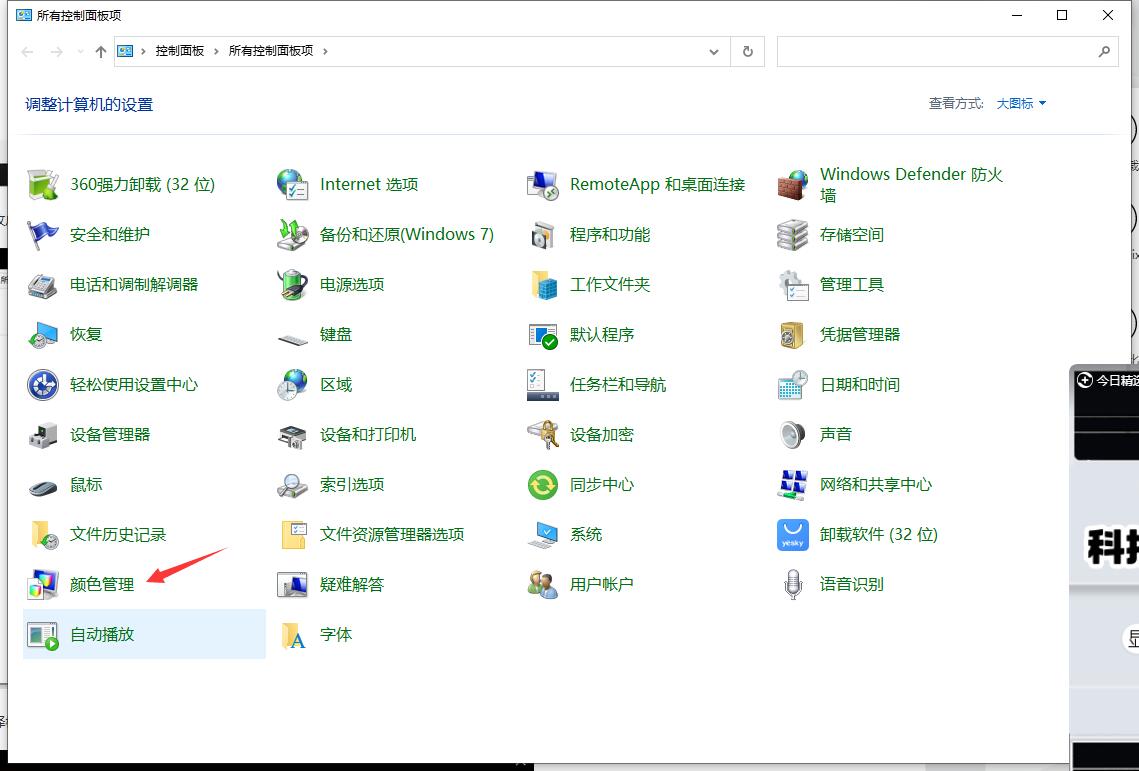Open the 设备管理器 icon
The width and height of the screenshot is (1139, 771).
click(43, 435)
